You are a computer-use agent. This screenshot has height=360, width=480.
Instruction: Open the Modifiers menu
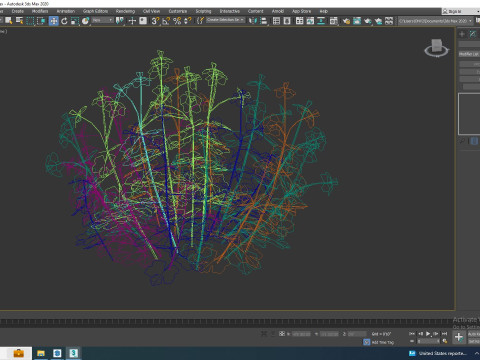pyautogui.click(x=40, y=11)
